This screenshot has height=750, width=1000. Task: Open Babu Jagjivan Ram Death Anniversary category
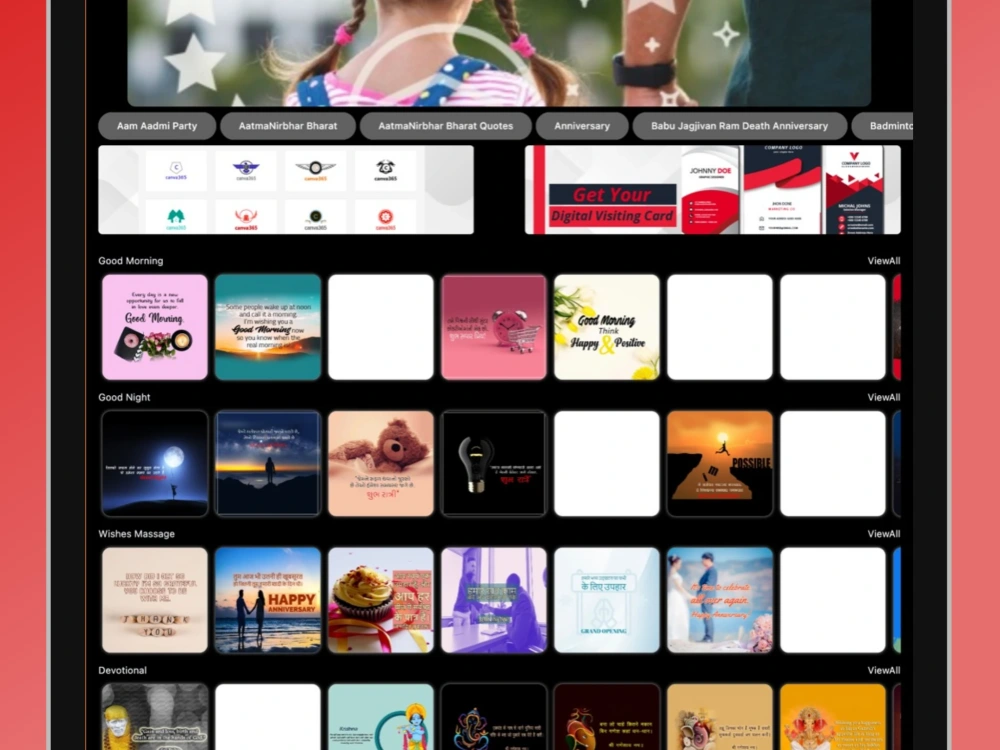tap(739, 126)
